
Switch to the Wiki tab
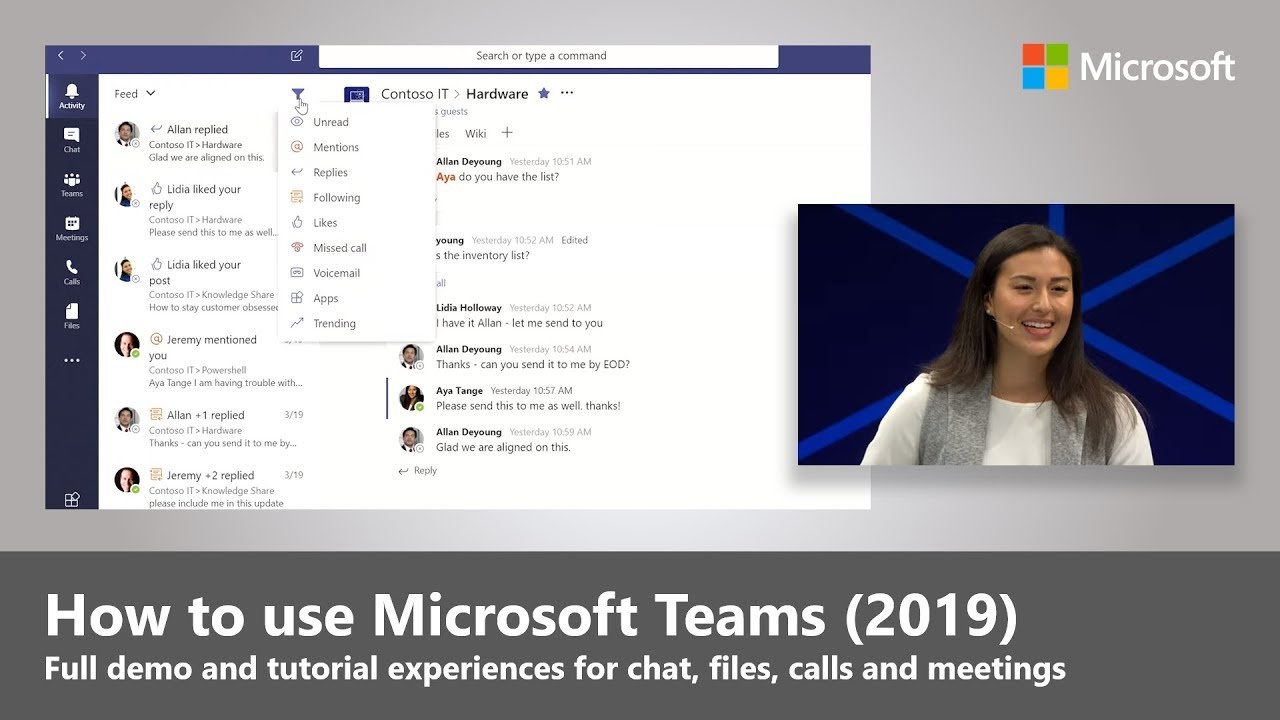476,133
